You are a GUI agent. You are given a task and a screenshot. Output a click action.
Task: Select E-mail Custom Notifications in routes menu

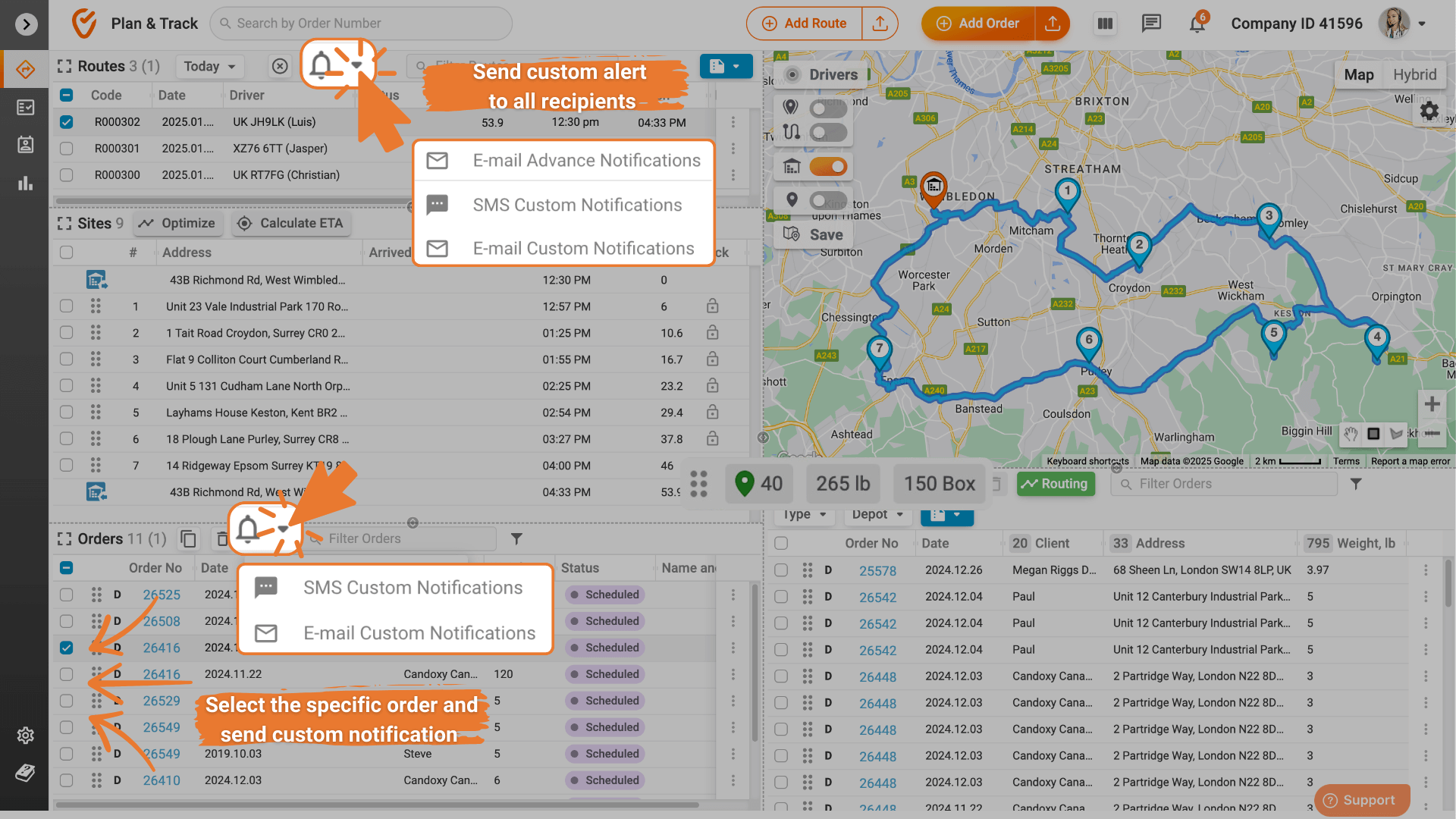(563, 249)
